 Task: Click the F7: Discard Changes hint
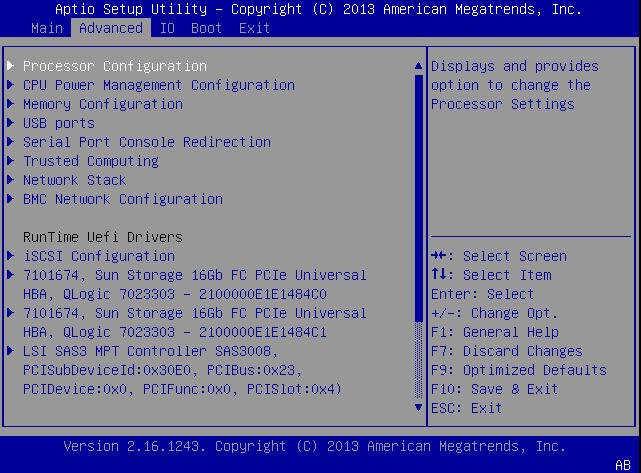507,351
